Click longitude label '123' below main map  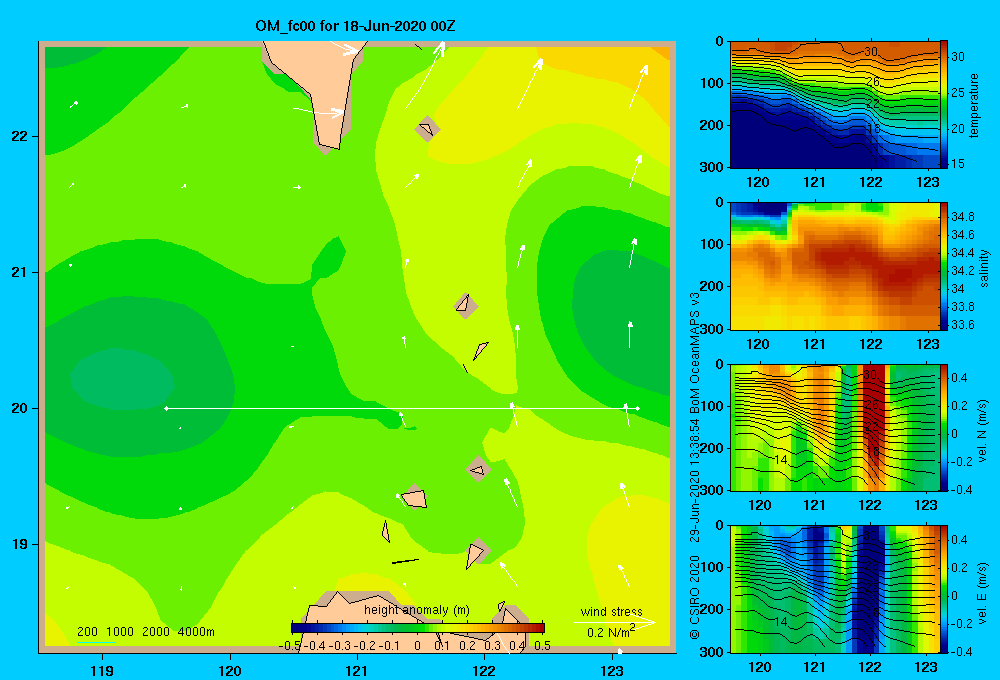point(612,670)
